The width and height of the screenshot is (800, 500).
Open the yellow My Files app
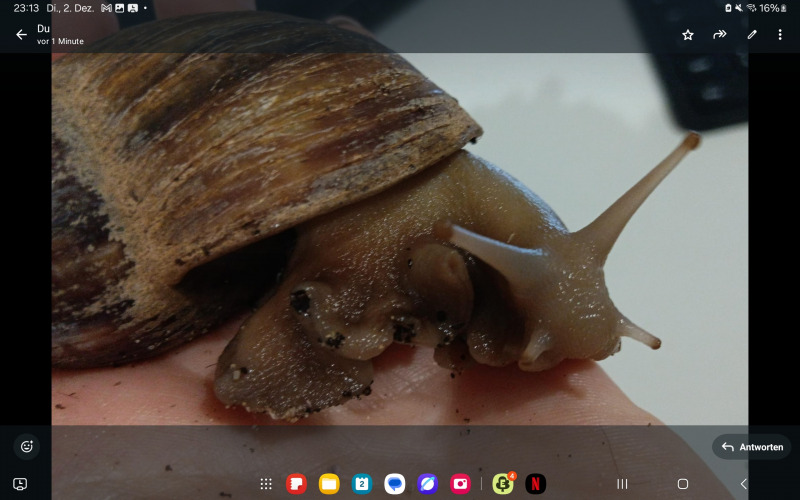[329, 484]
